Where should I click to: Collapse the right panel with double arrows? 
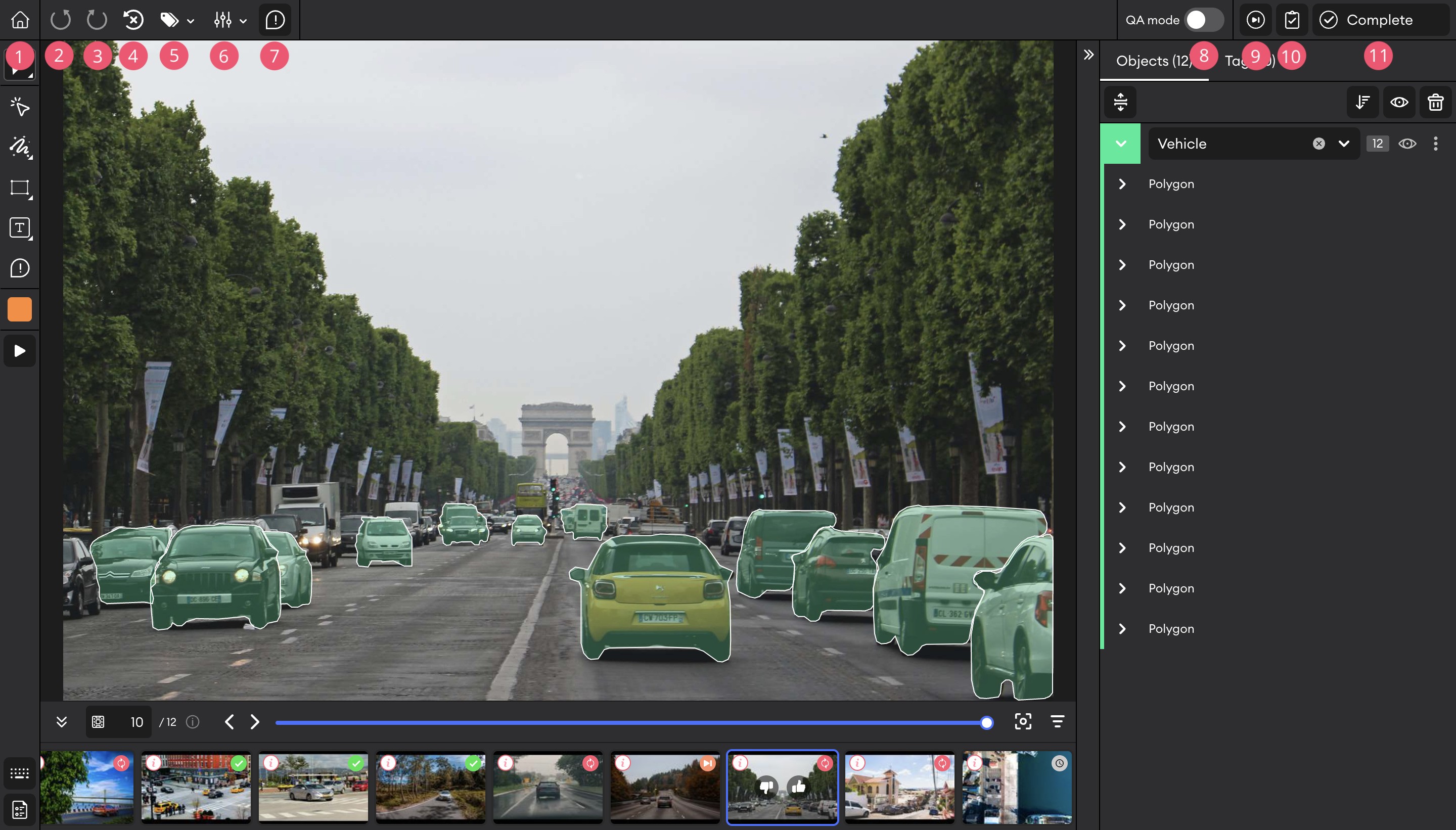[1089, 55]
